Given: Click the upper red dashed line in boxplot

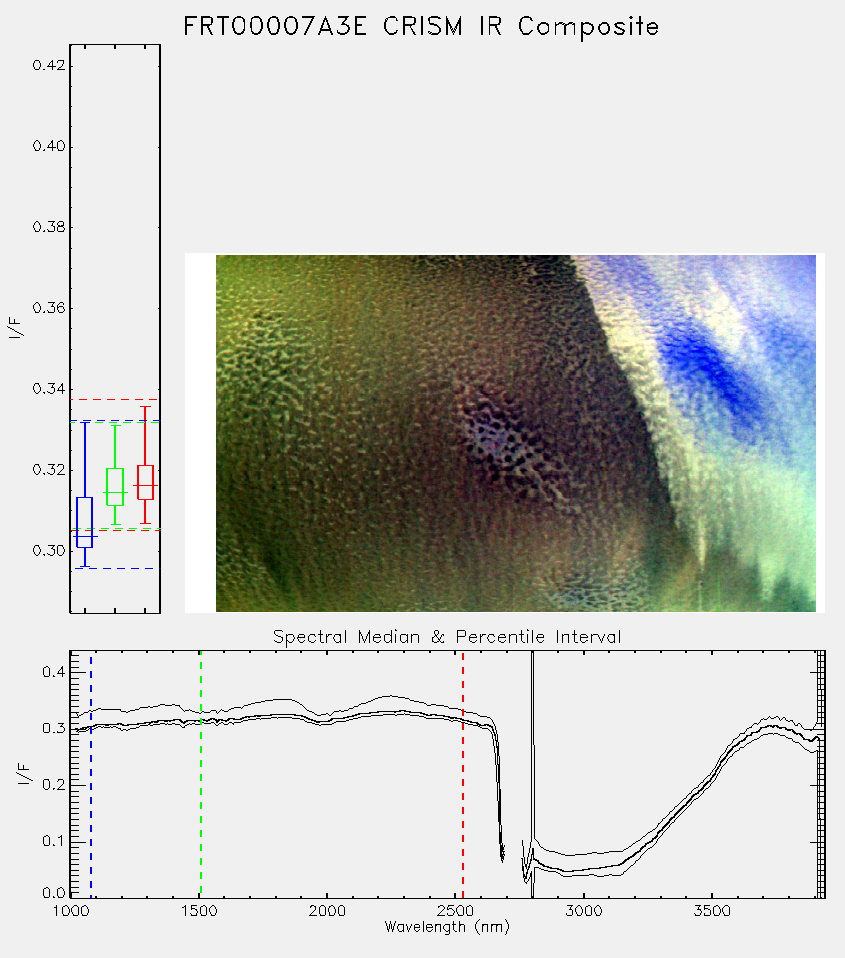Looking at the screenshot, I should 115,400.
